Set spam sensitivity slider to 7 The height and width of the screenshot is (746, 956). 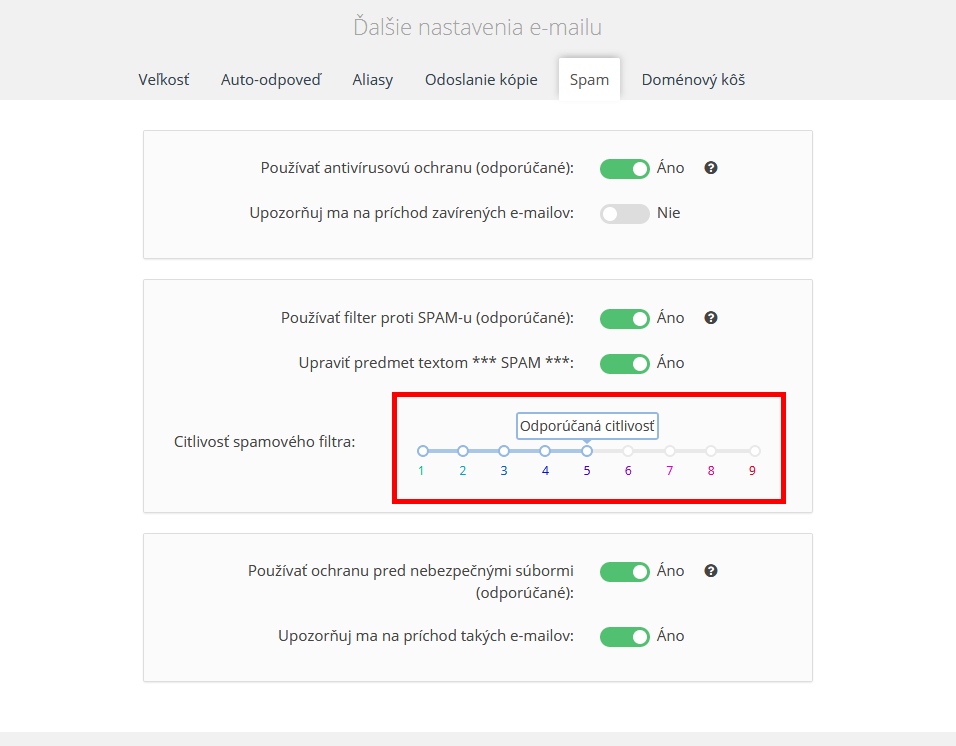(x=670, y=451)
